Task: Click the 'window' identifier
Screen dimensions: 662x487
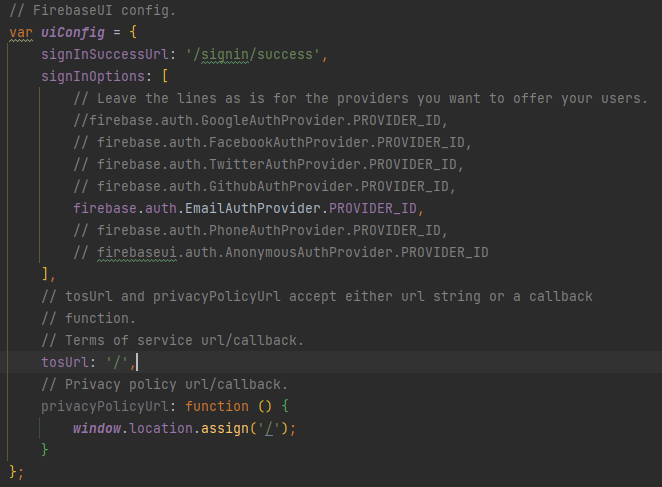Action: (97, 428)
